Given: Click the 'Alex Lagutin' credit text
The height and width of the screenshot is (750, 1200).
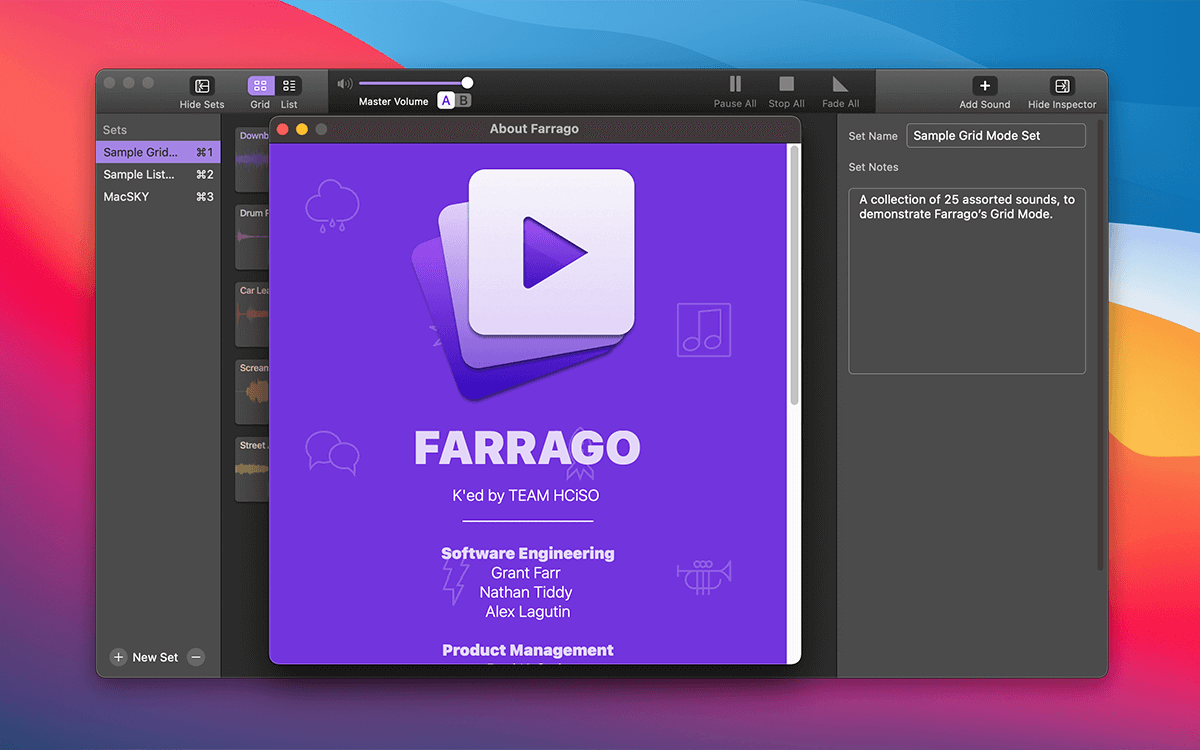Looking at the screenshot, I should [528, 612].
